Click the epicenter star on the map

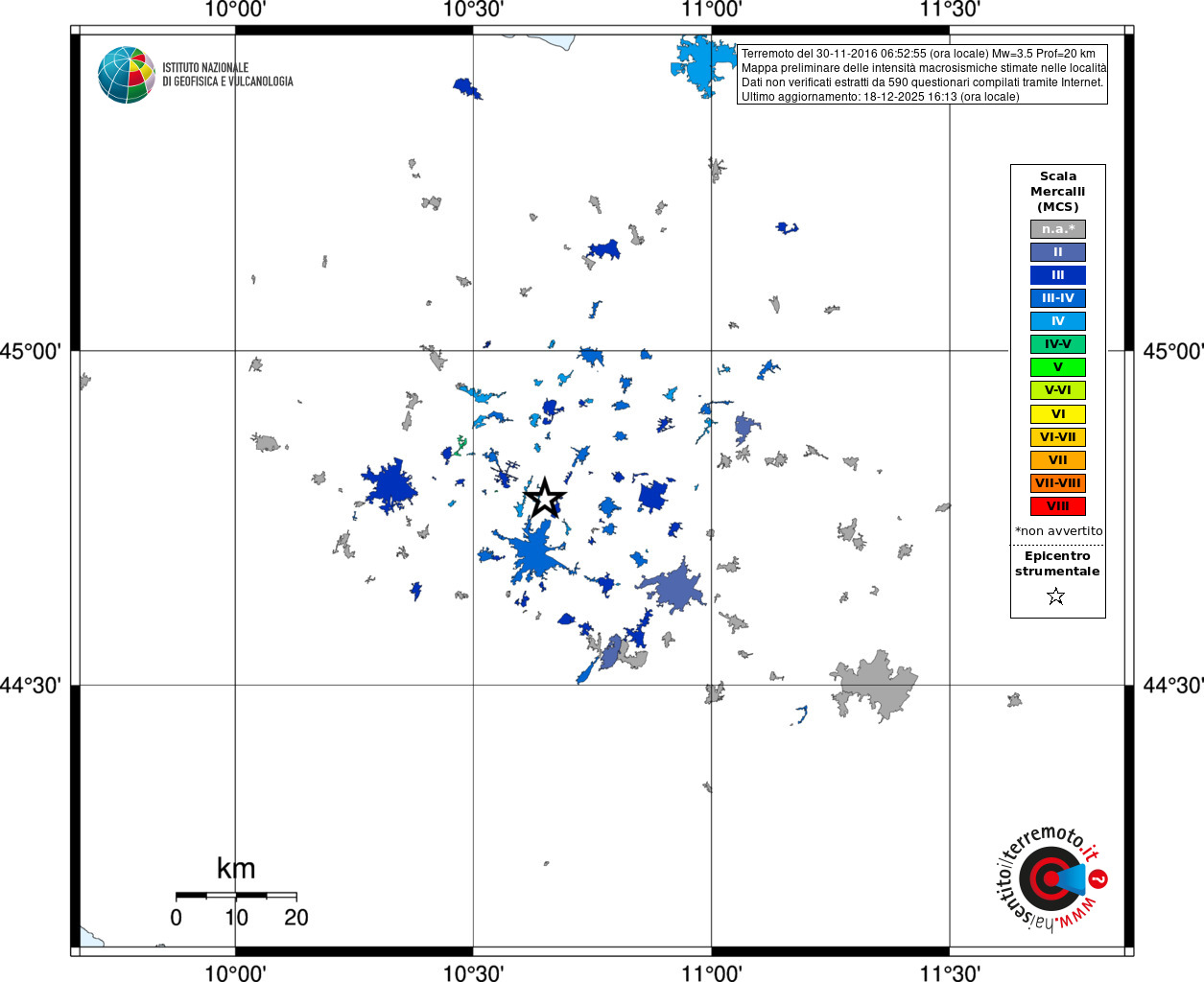coord(545,498)
